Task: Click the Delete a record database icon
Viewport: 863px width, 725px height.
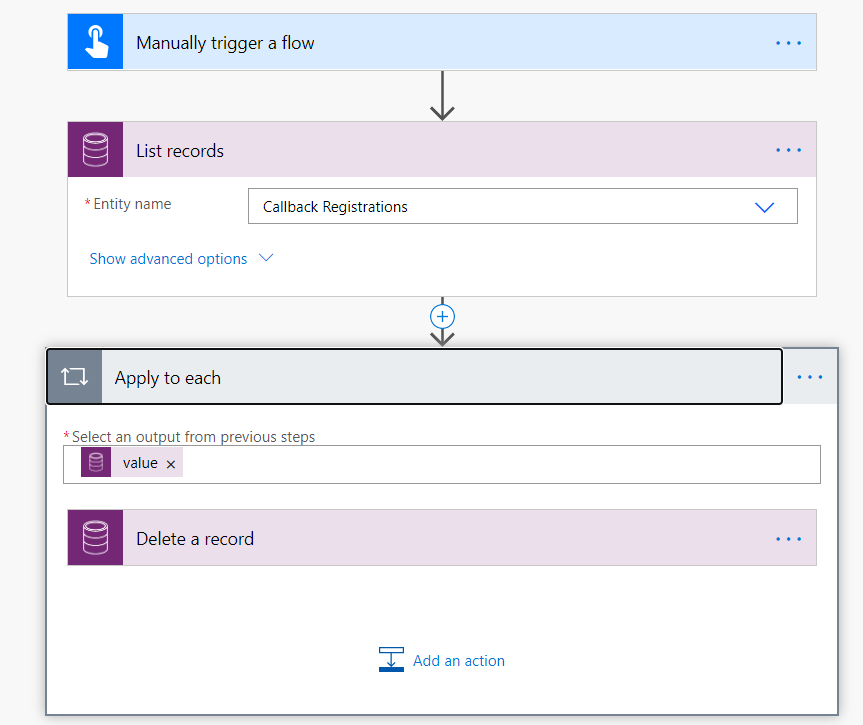Action: tap(95, 538)
